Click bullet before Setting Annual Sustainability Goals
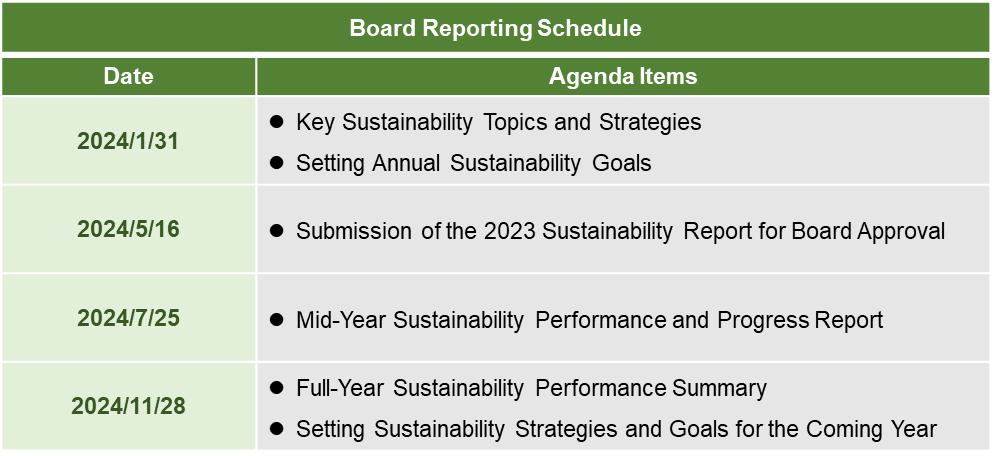The image size is (995, 456). click(276, 163)
